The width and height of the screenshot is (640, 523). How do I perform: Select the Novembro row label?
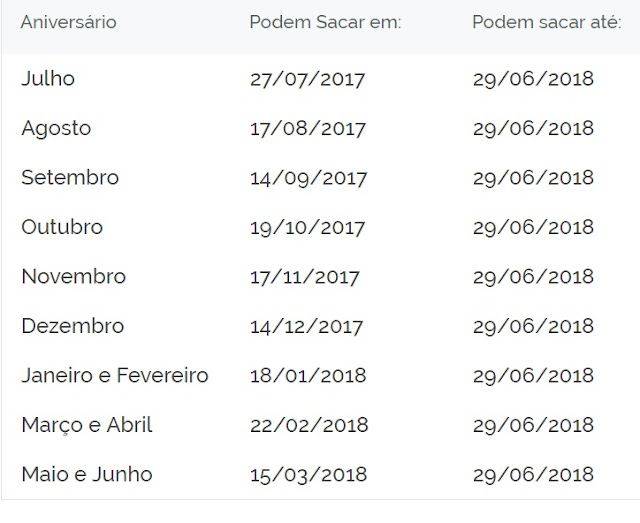[73, 277]
